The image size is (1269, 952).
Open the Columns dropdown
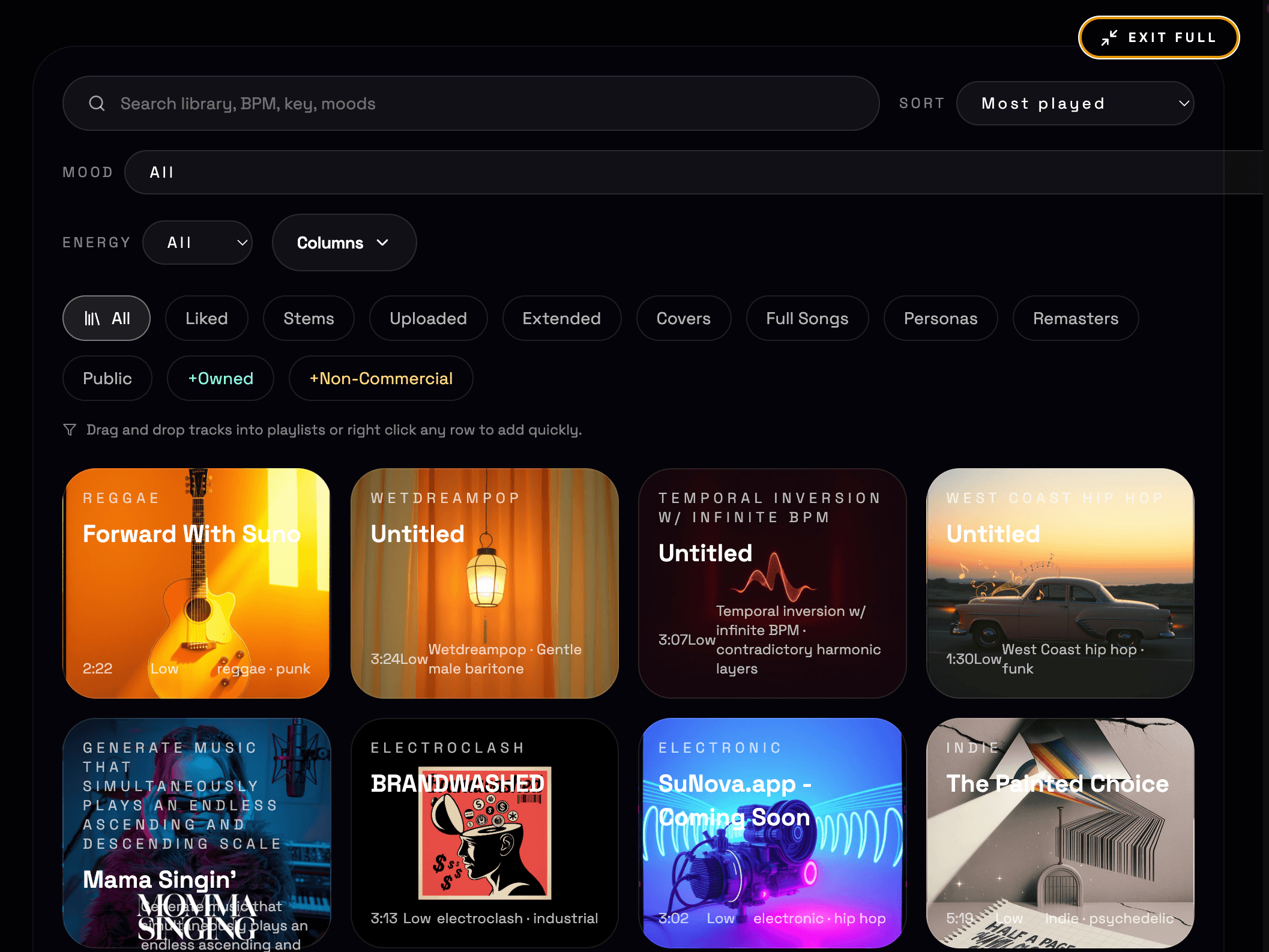(x=344, y=243)
